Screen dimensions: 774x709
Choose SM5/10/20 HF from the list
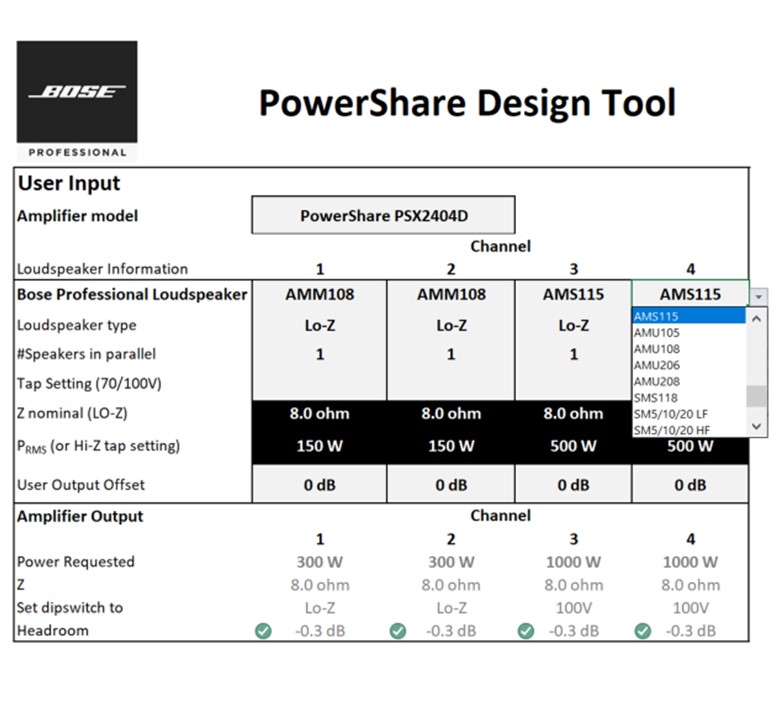[688, 430]
